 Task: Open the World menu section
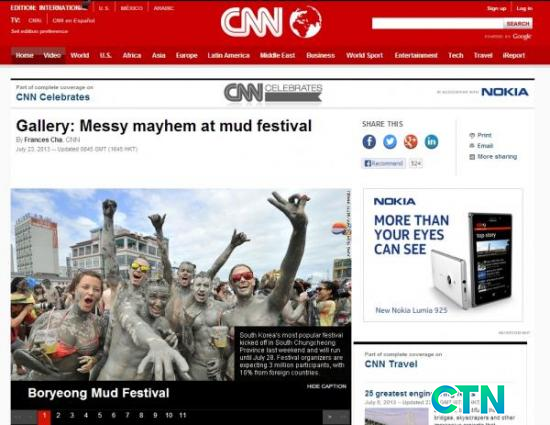[x=80, y=55]
